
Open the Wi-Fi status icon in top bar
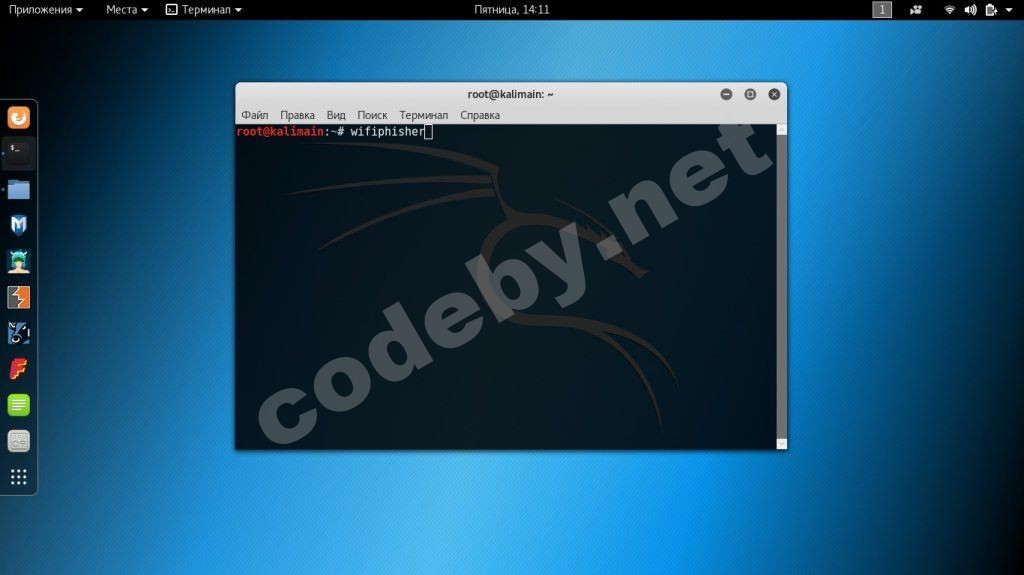coord(950,10)
